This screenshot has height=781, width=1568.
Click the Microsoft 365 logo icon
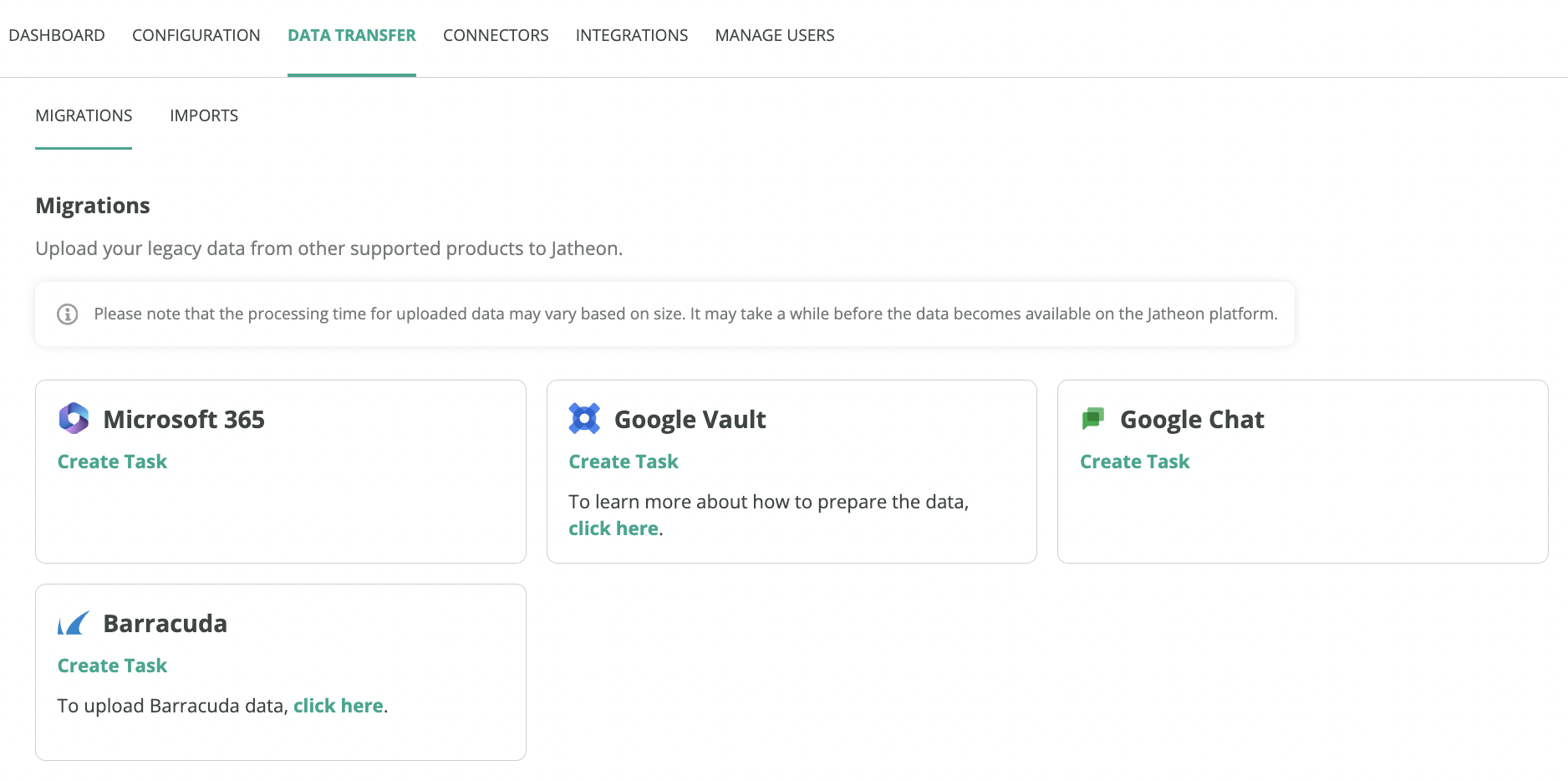tap(74, 418)
